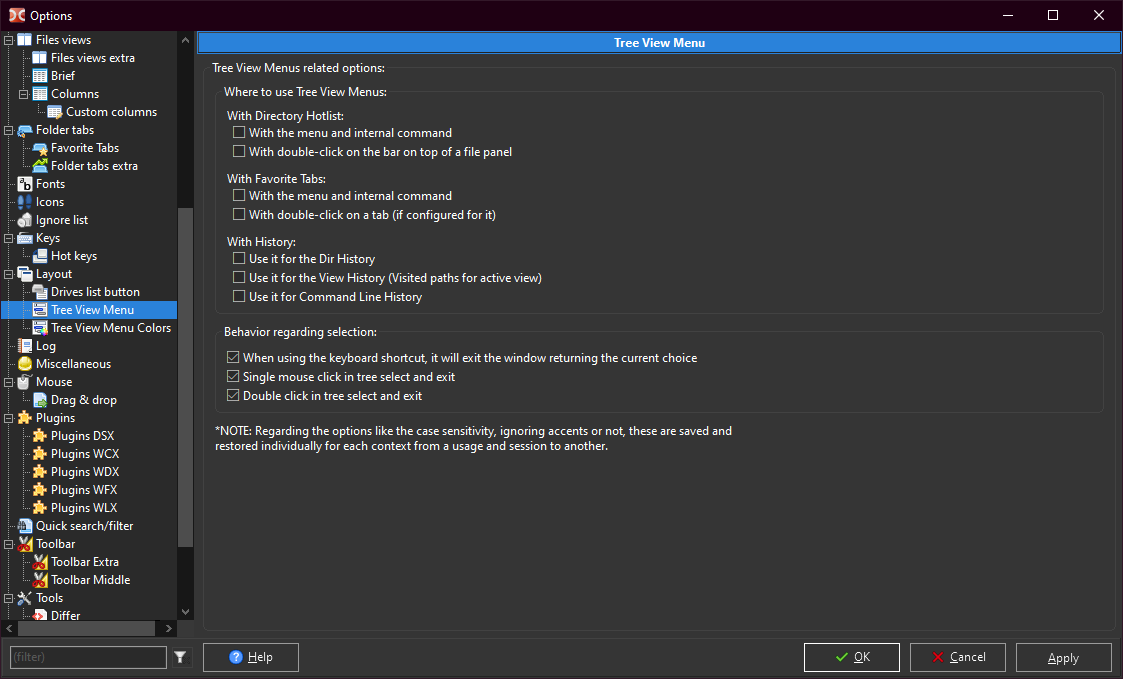Click the Fonts icon in the tree
The height and width of the screenshot is (679, 1123).
[25, 184]
